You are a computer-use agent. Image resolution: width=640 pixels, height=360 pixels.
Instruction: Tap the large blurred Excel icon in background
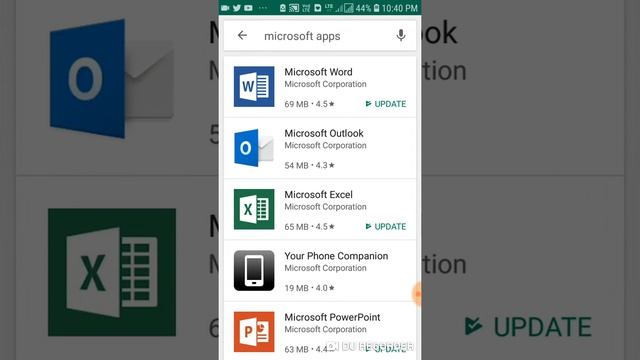[x=112, y=272]
